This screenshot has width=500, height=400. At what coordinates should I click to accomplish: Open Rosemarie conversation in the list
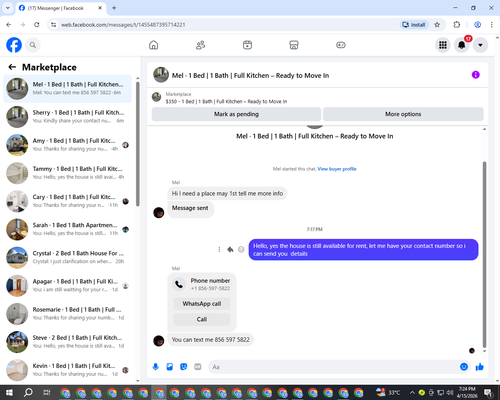pyautogui.click(x=67, y=314)
